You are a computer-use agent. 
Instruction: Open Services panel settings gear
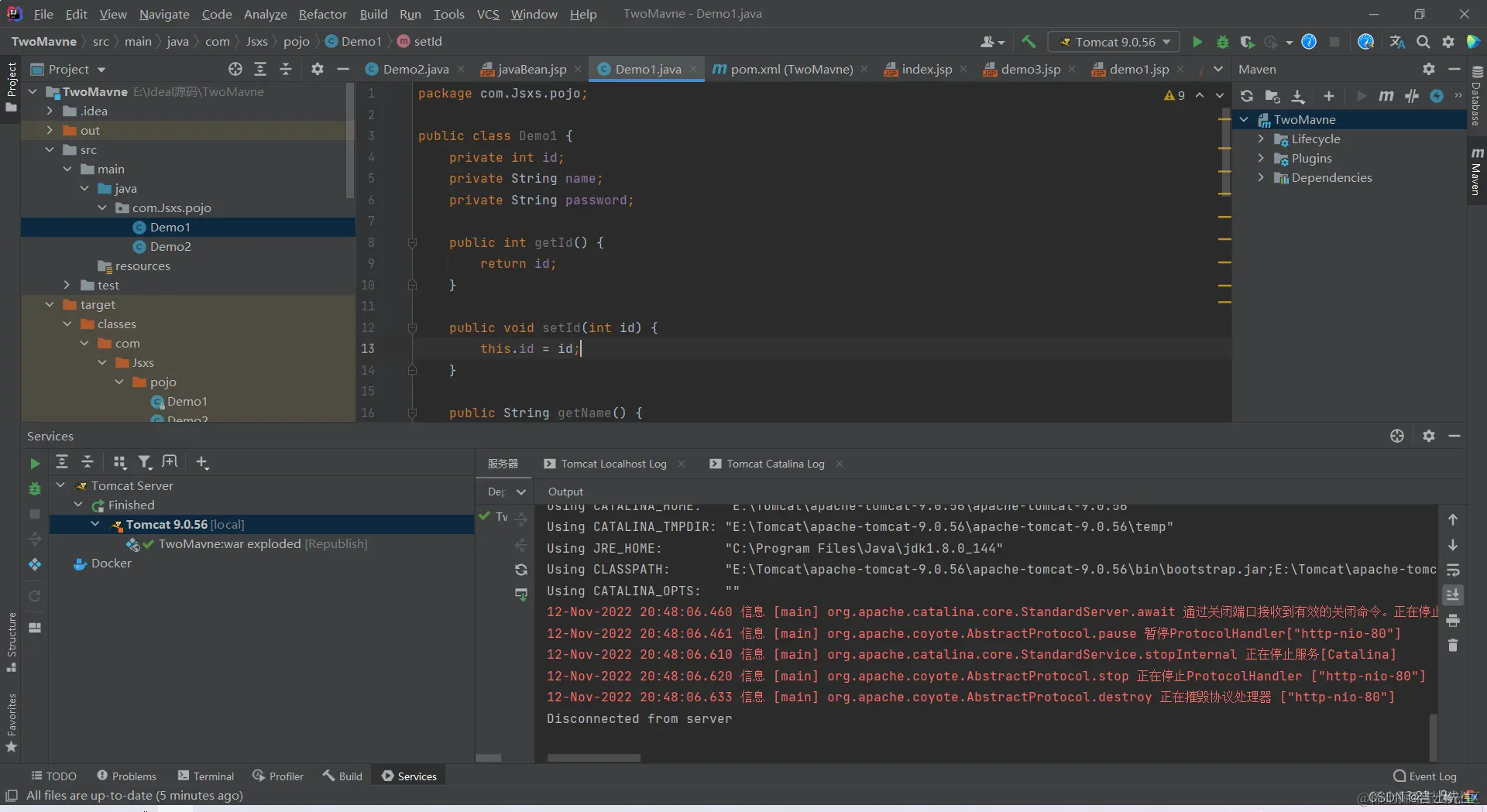click(1429, 436)
